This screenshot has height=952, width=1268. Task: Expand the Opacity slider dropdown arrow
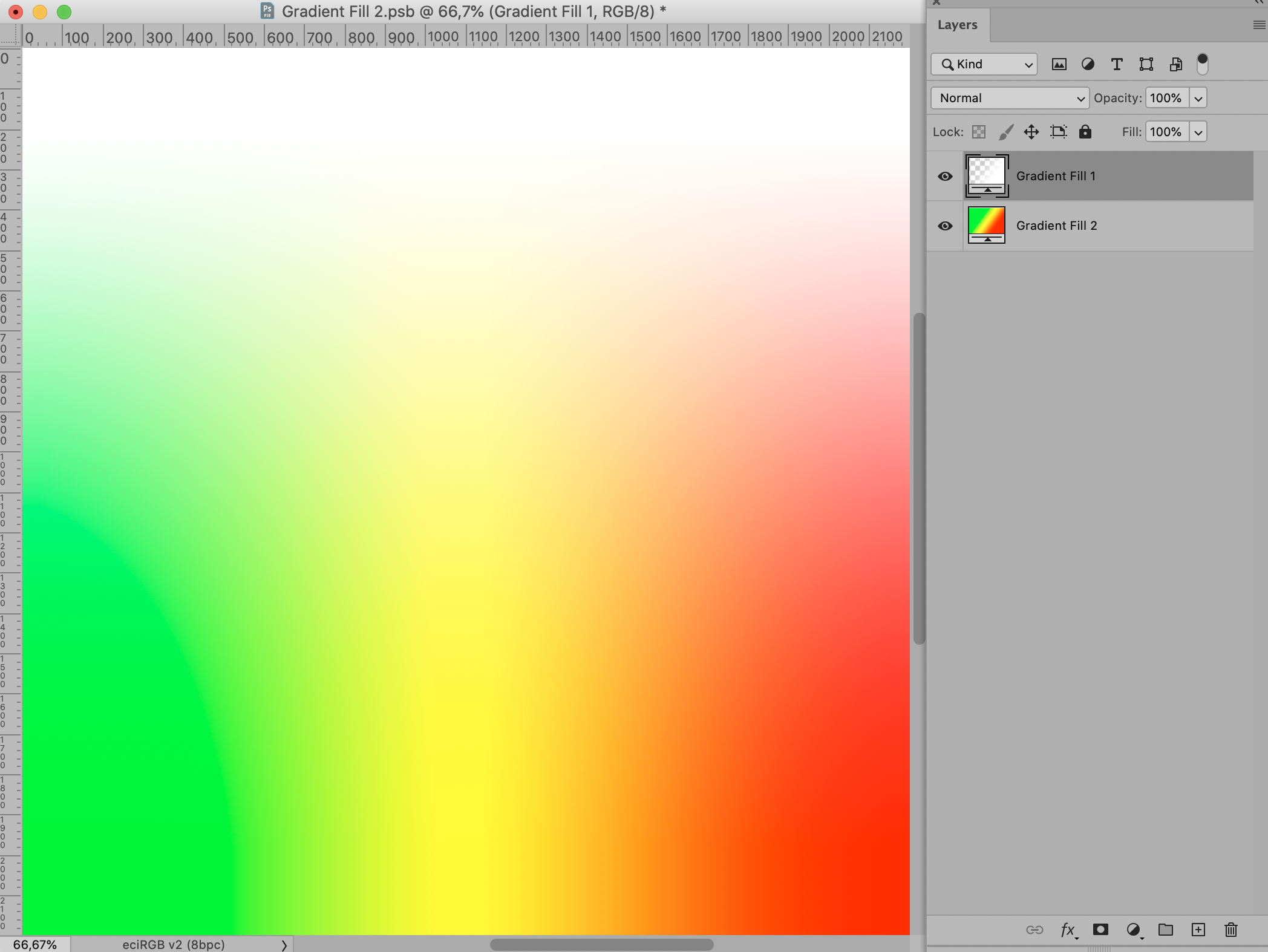(1198, 98)
